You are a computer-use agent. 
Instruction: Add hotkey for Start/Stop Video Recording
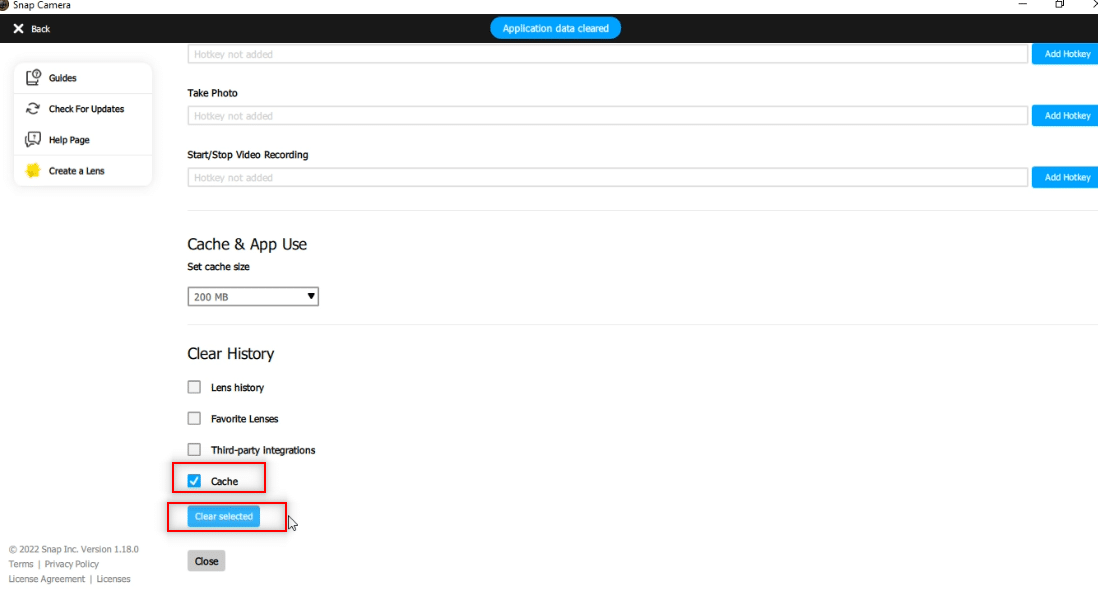(1065, 177)
